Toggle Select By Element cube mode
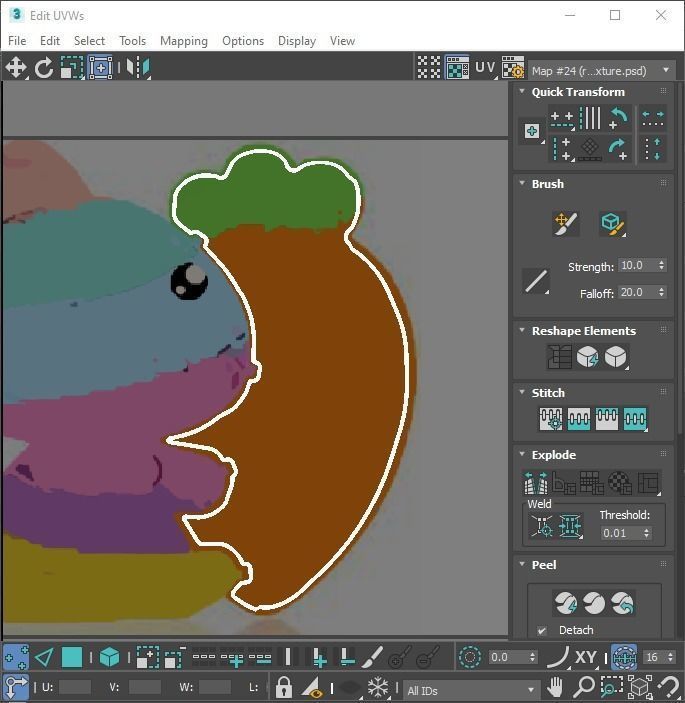This screenshot has width=685, height=703. tap(109, 657)
